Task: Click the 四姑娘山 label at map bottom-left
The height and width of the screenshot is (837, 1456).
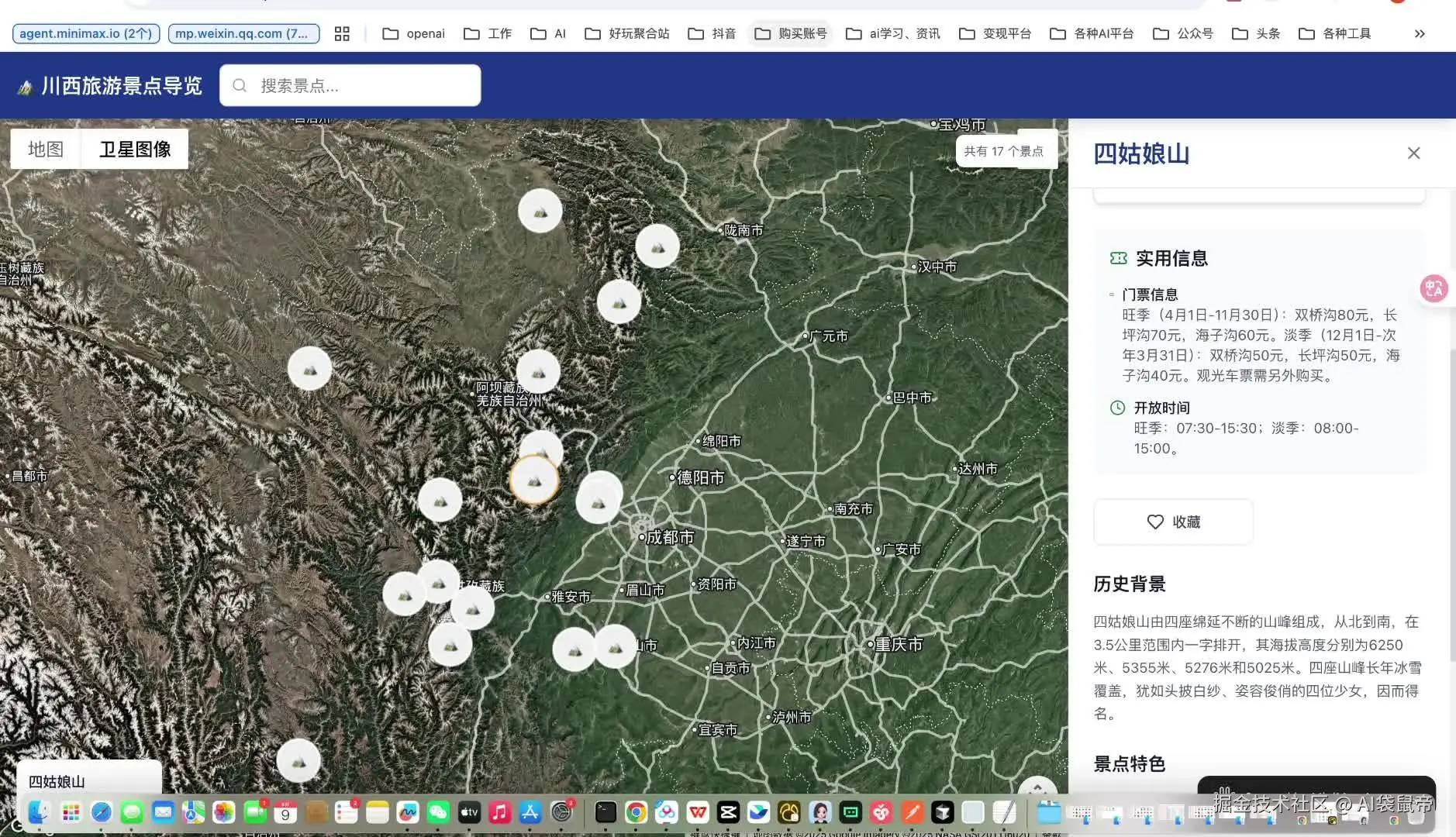Action: pos(57,781)
